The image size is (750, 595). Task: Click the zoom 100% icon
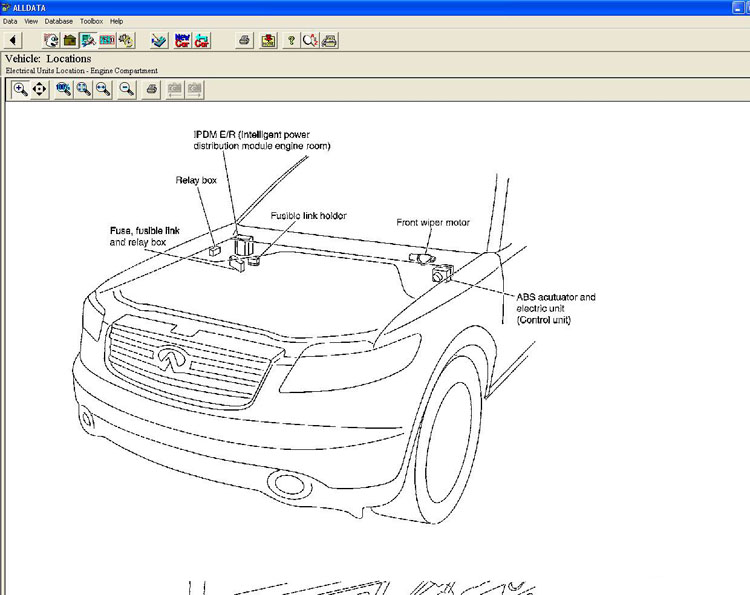coord(64,89)
